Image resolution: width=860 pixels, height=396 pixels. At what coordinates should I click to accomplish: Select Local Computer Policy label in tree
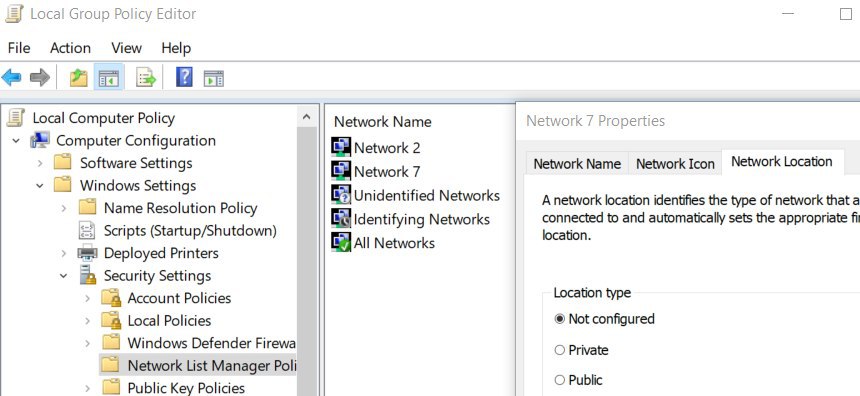pyautogui.click(x=104, y=118)
